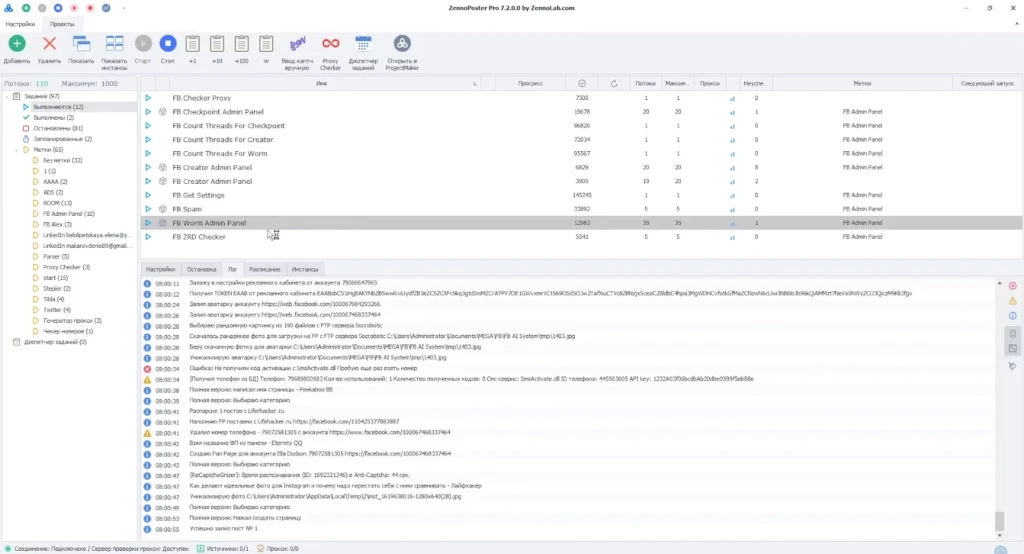The image size is (1024, 554).
Task: Toggle error messages filter in log
Action: pos(1012,286)
